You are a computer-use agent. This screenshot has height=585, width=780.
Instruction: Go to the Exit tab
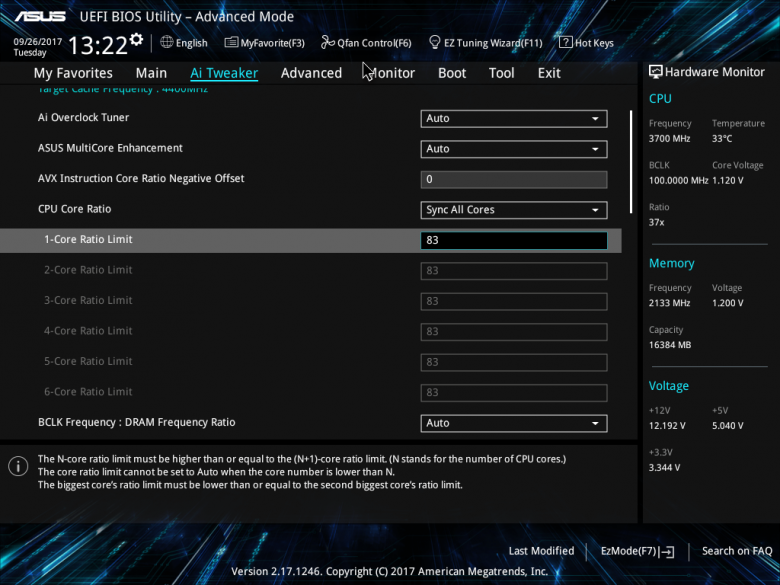pos(549,73)
